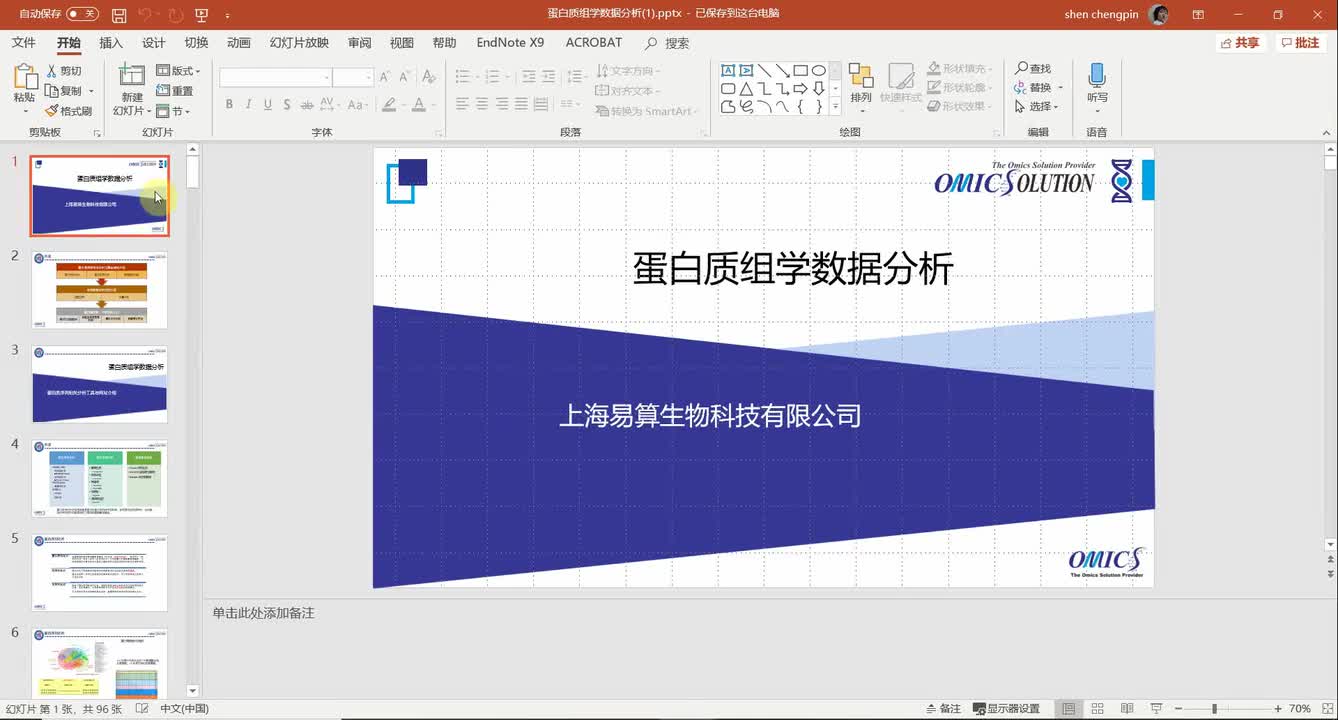Click the Increase Font Size icon
1338x720 pixels.
(385, 77)
